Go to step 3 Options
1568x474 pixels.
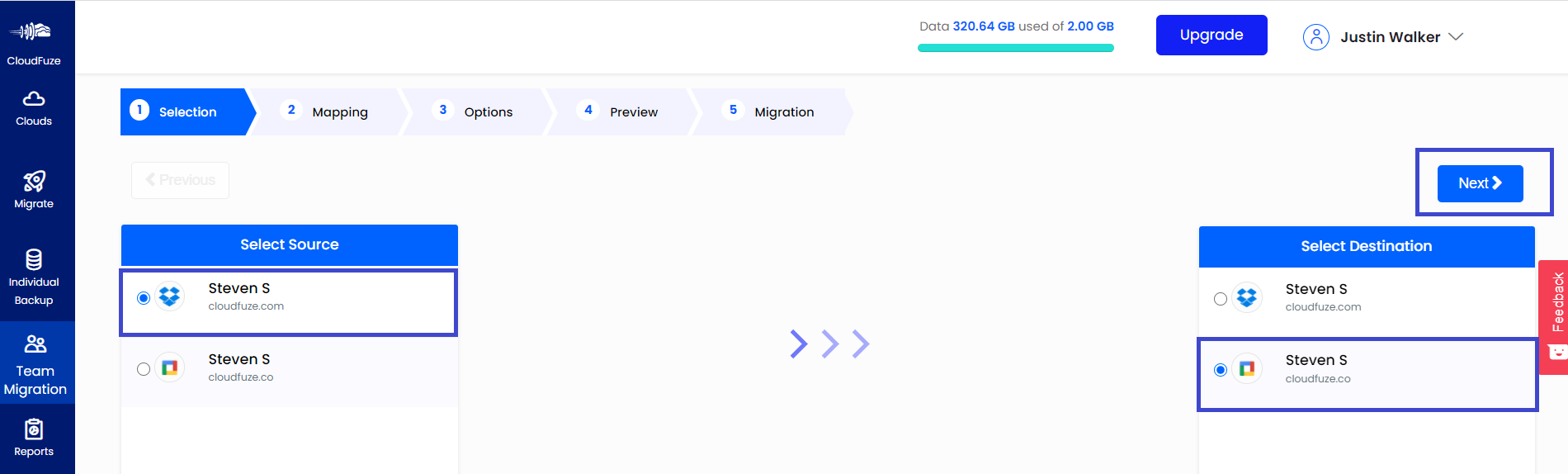(x=479, y=111)
